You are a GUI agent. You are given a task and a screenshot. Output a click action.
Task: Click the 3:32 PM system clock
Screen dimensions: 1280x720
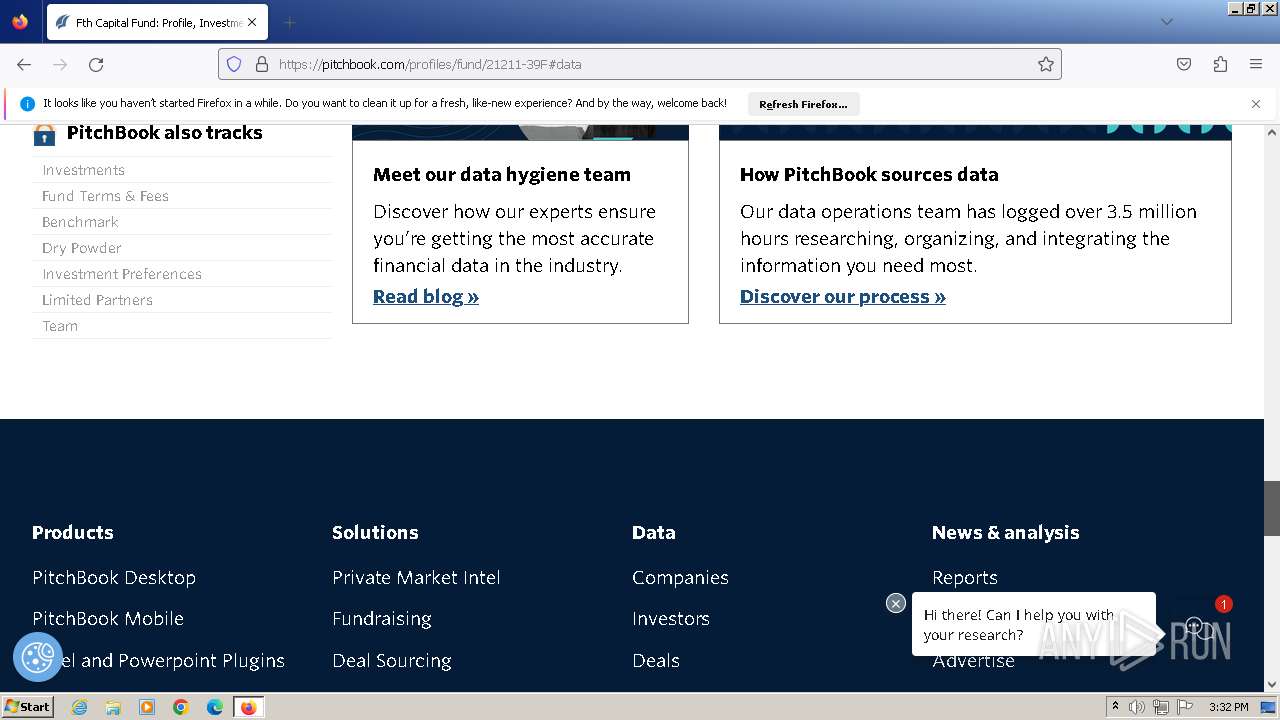point(1228,707)
